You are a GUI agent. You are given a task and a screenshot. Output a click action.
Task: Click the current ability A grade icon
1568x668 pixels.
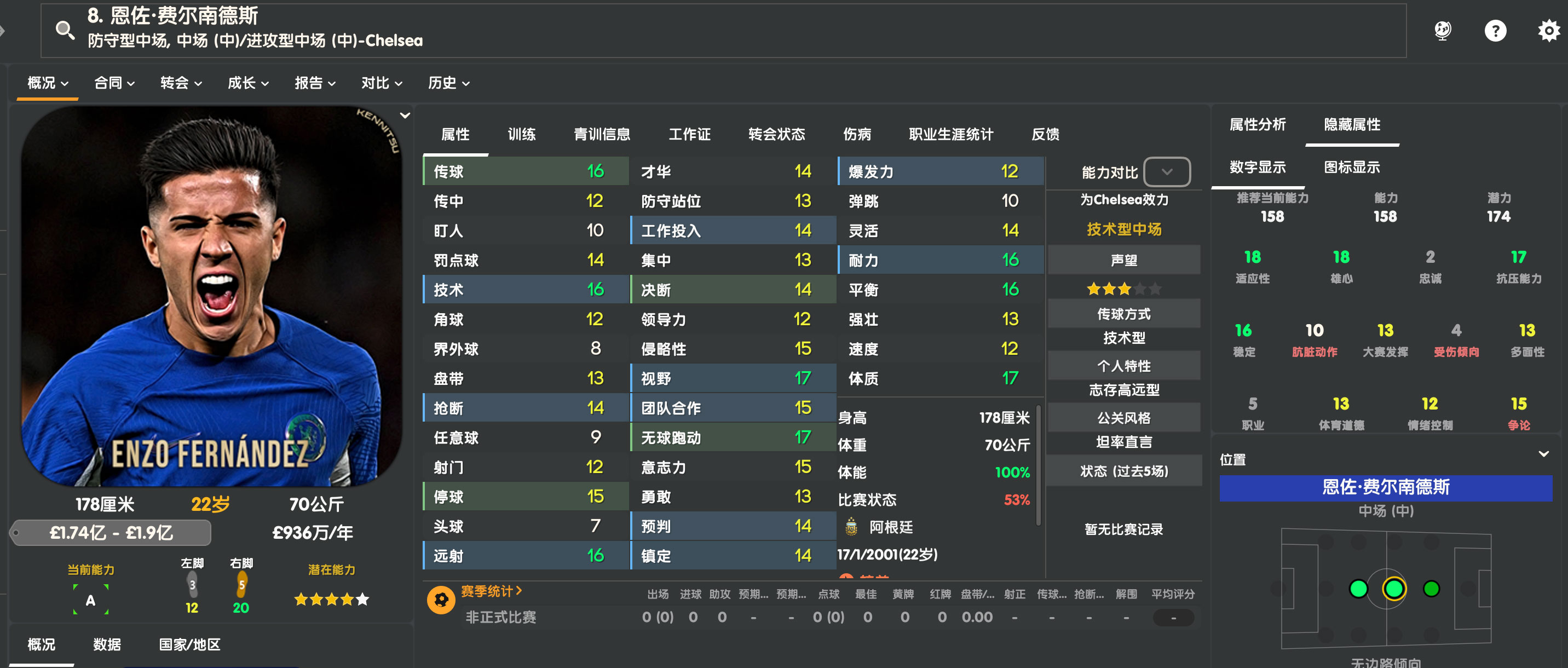(91, 600)
